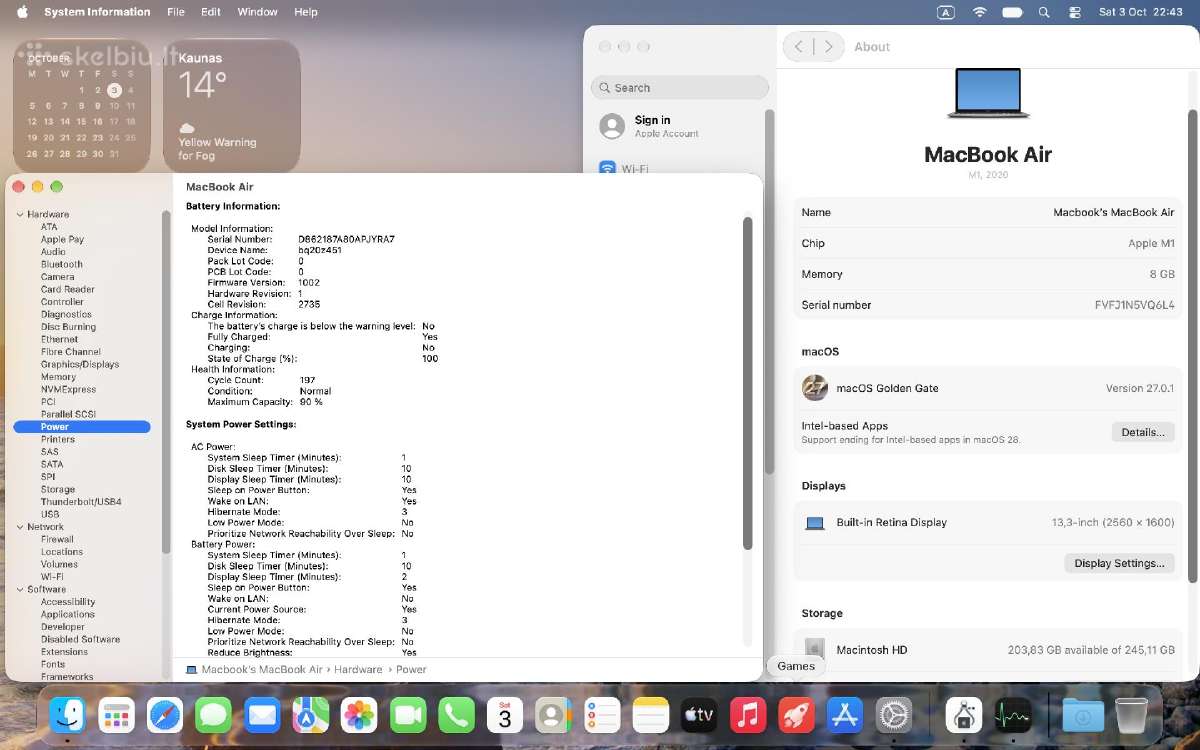
Task: Open Contacts from the dock
Action: tap(553, 715)
